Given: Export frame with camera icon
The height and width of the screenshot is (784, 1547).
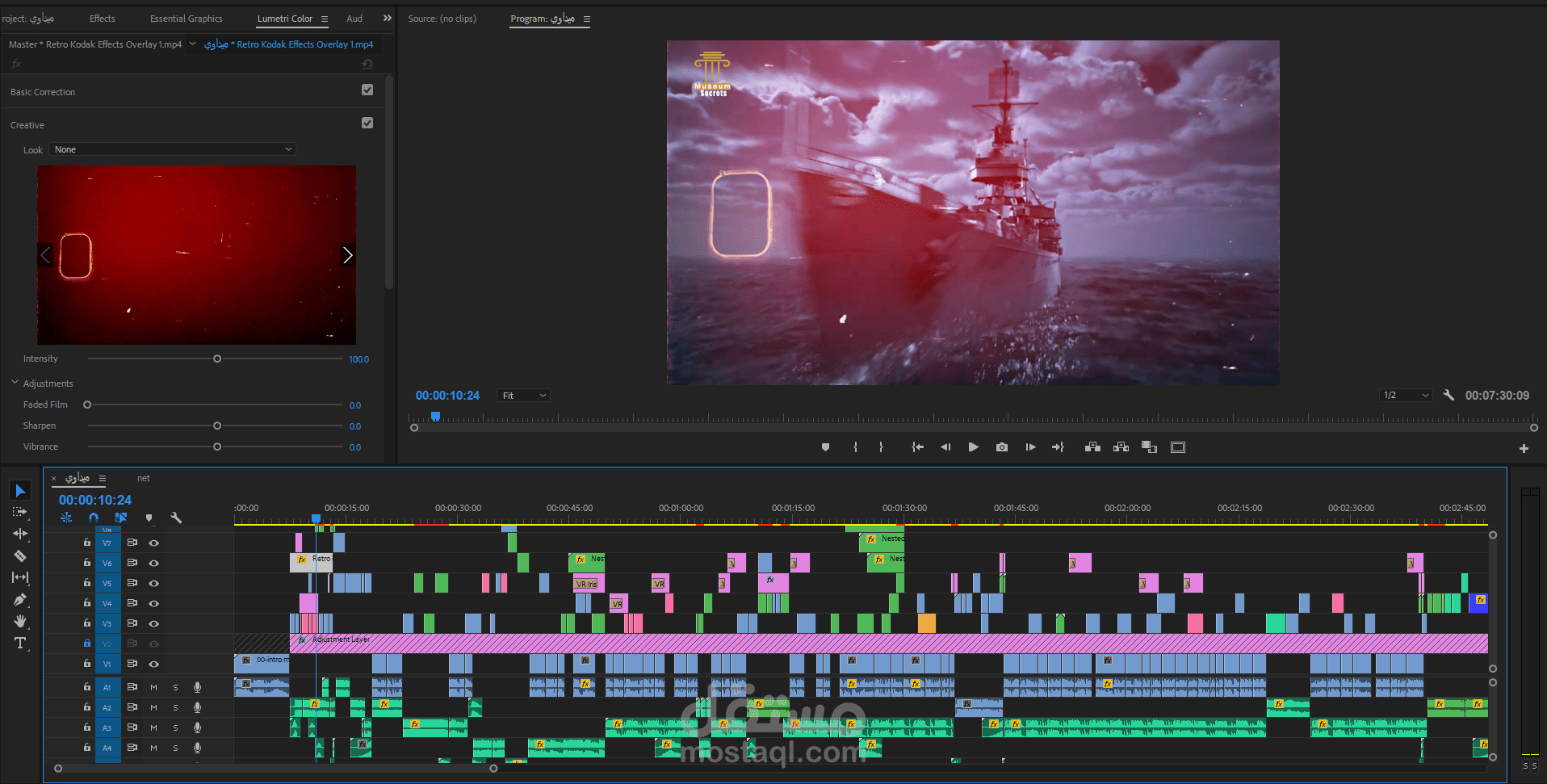Looking at the screenshot, I should (1002, 447).
